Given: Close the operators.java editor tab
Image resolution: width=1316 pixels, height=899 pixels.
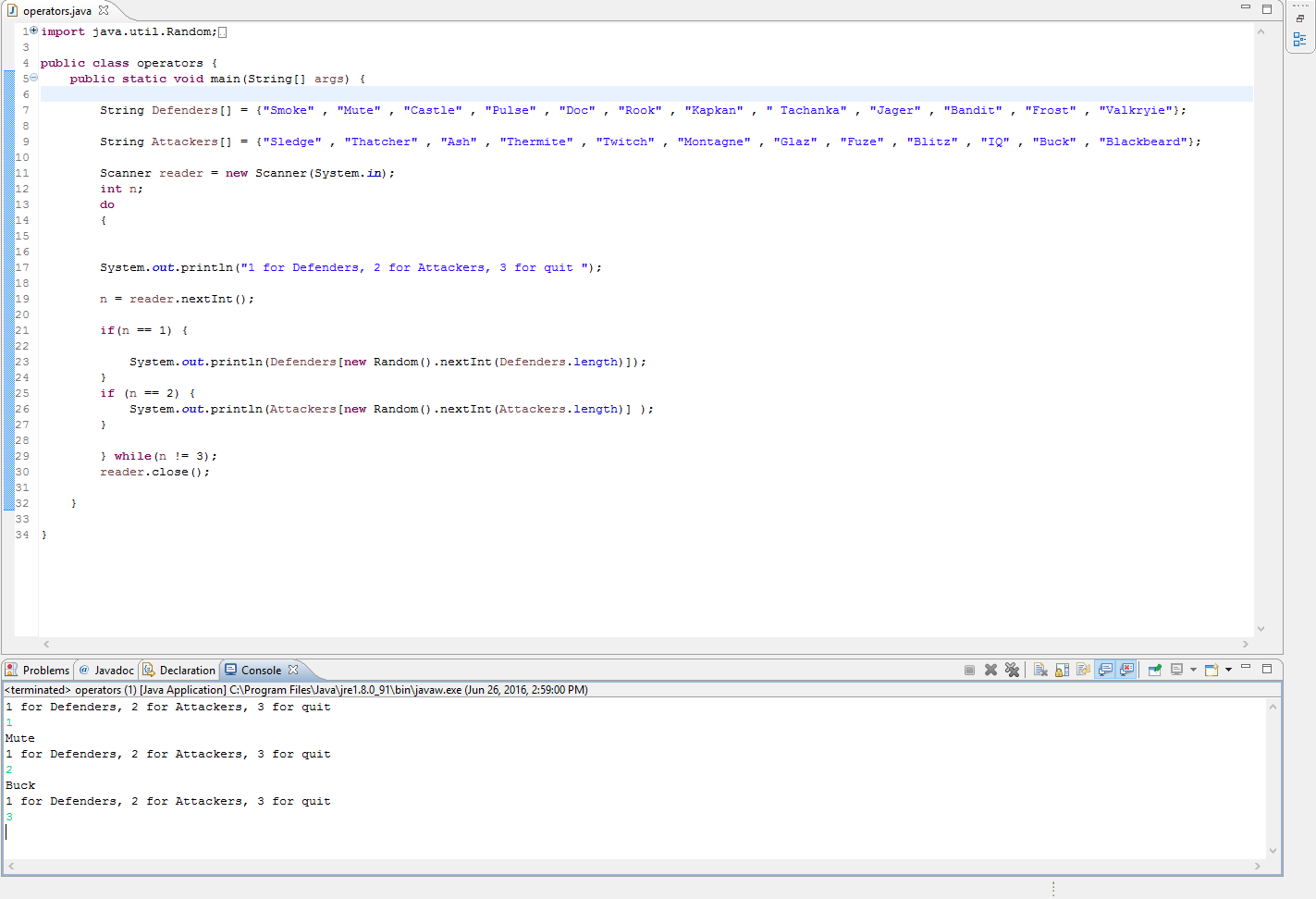Looking at the screenshot, I should [104, 10].
